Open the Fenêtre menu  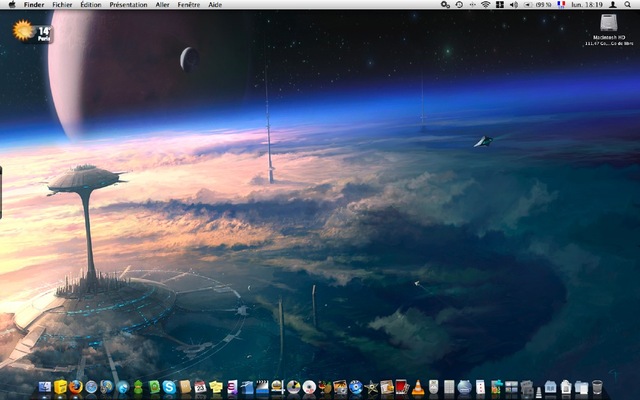189,5
